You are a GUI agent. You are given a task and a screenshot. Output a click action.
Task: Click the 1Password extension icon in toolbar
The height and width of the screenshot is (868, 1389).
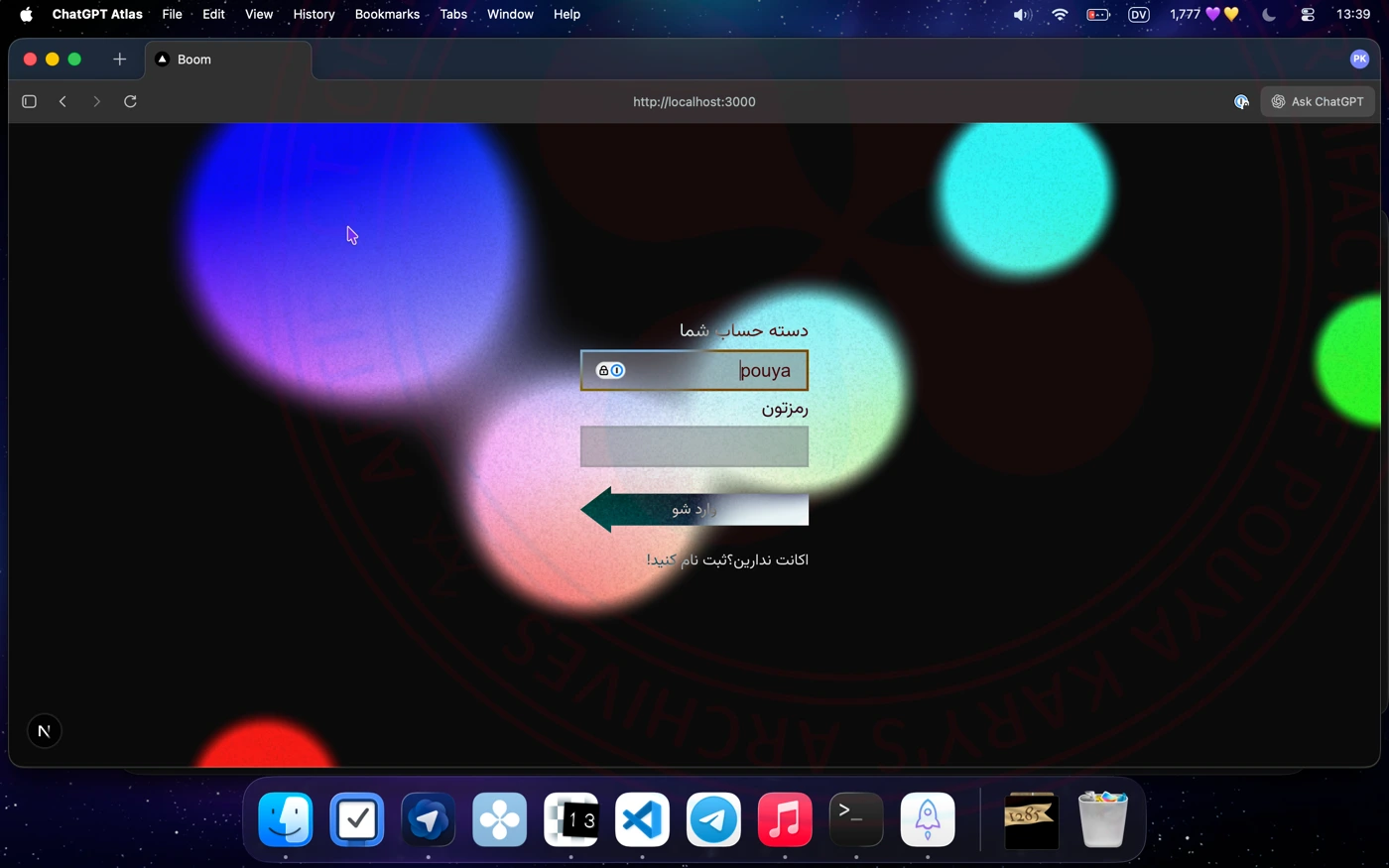[x=1240, y=101]
